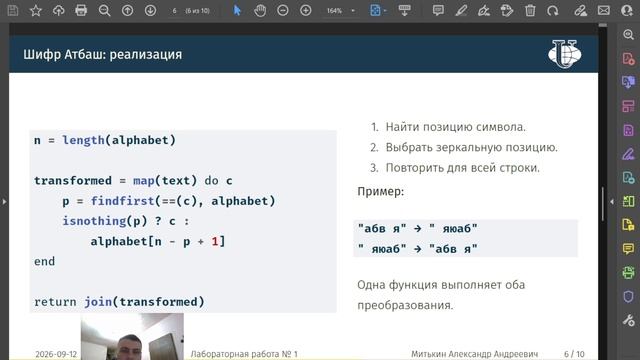This screenshot has height=360, width=640.
Task: Open green print tool in sidebar
Action: (629, 272)
